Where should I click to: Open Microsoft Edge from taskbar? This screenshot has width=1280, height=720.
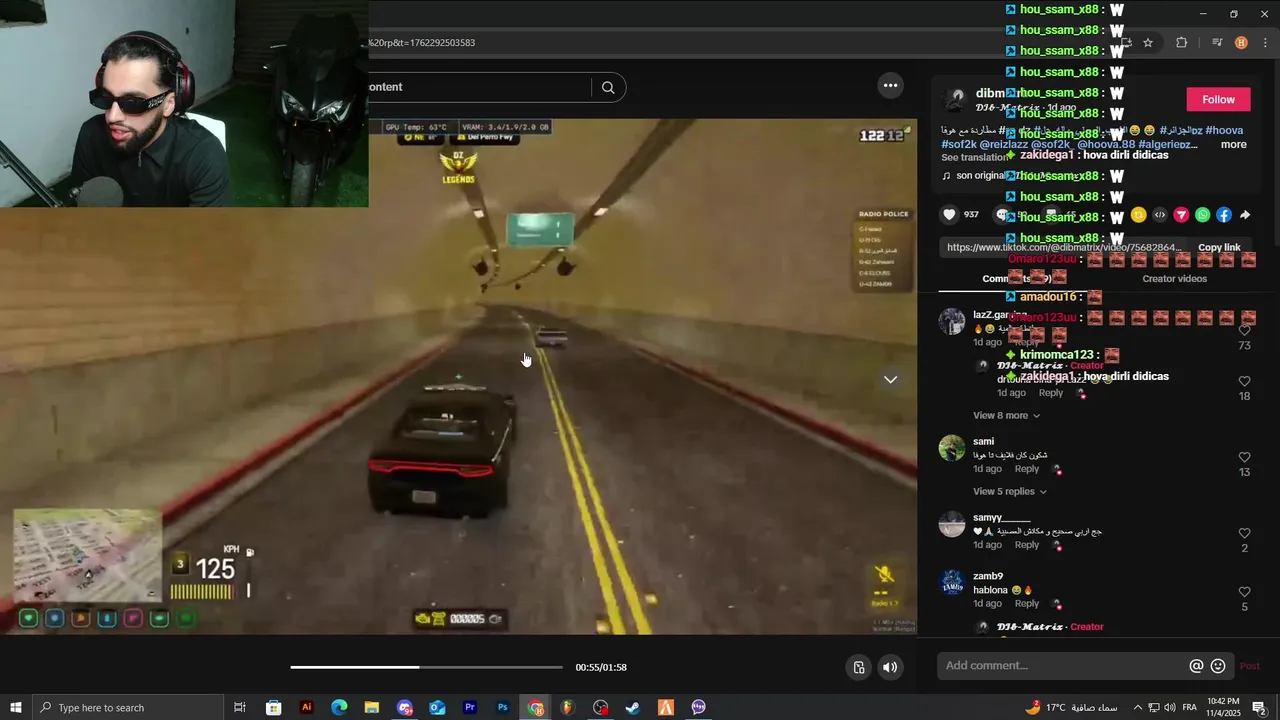[x=339, y=708]
